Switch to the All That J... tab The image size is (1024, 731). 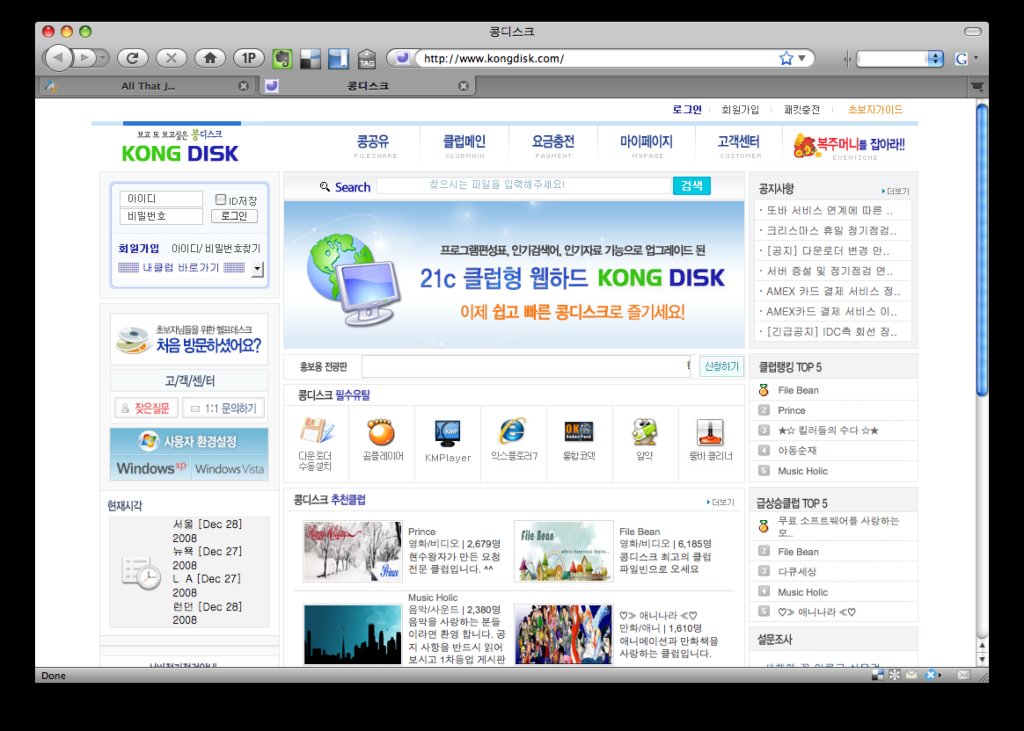click(x=148, y=86)
